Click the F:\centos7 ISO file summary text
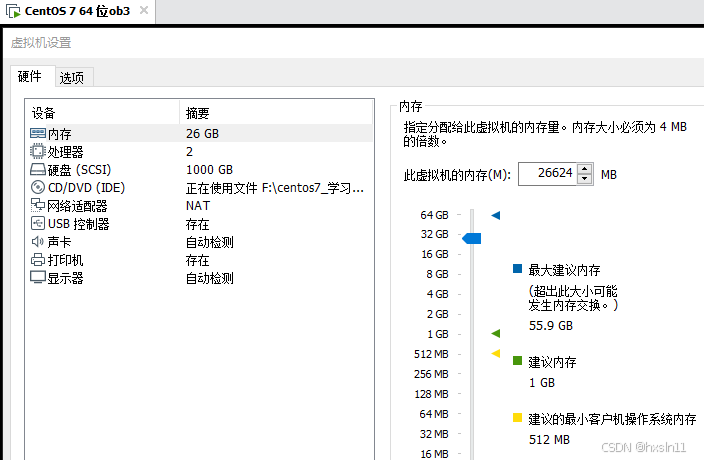 click(x=275, y=188)
